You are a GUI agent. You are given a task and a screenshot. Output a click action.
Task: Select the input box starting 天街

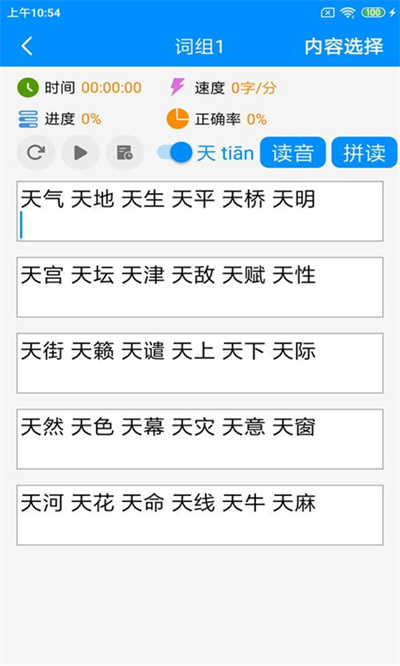(200, 363)
